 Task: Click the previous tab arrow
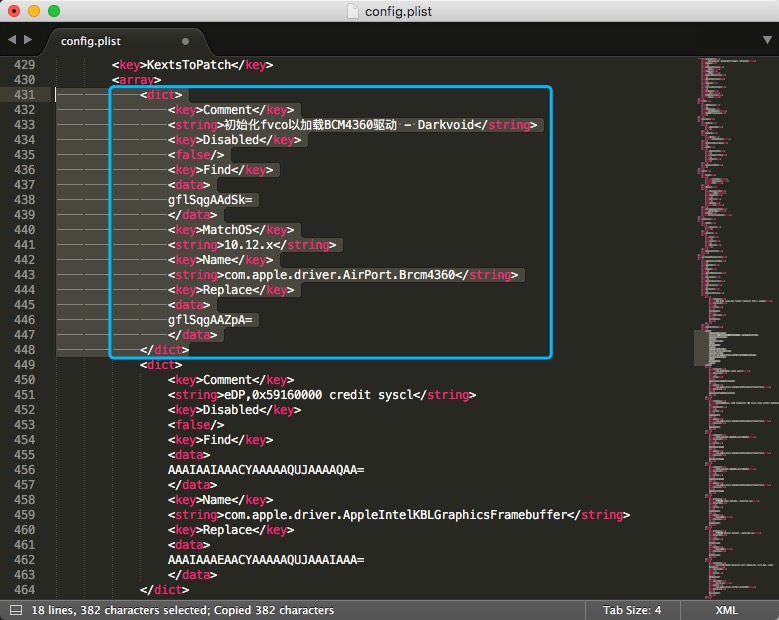coord(12,40)
